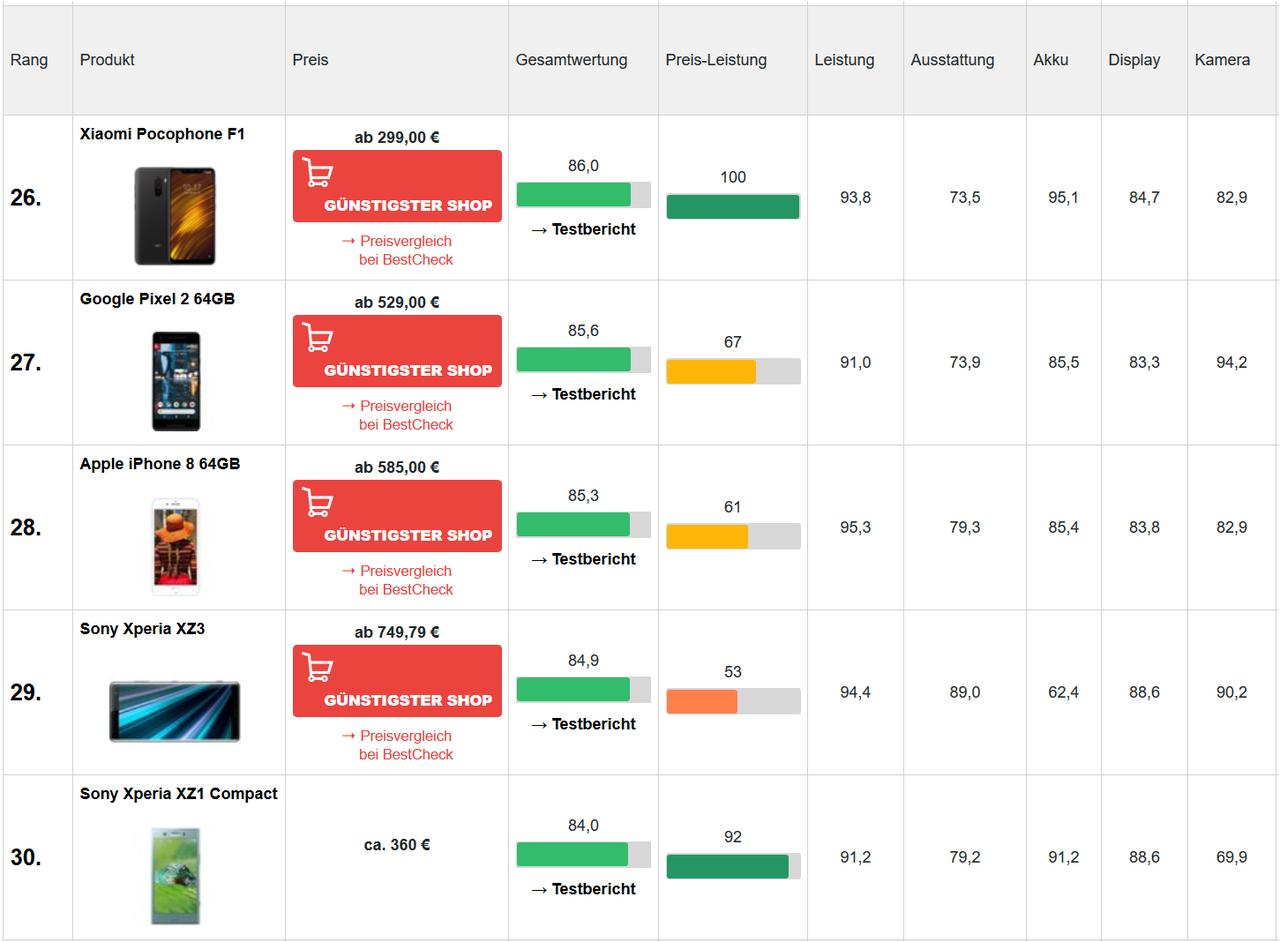
Task: Click the 86,0 Gesamtwertung bar for Pocophone F1
Action: 583,194
